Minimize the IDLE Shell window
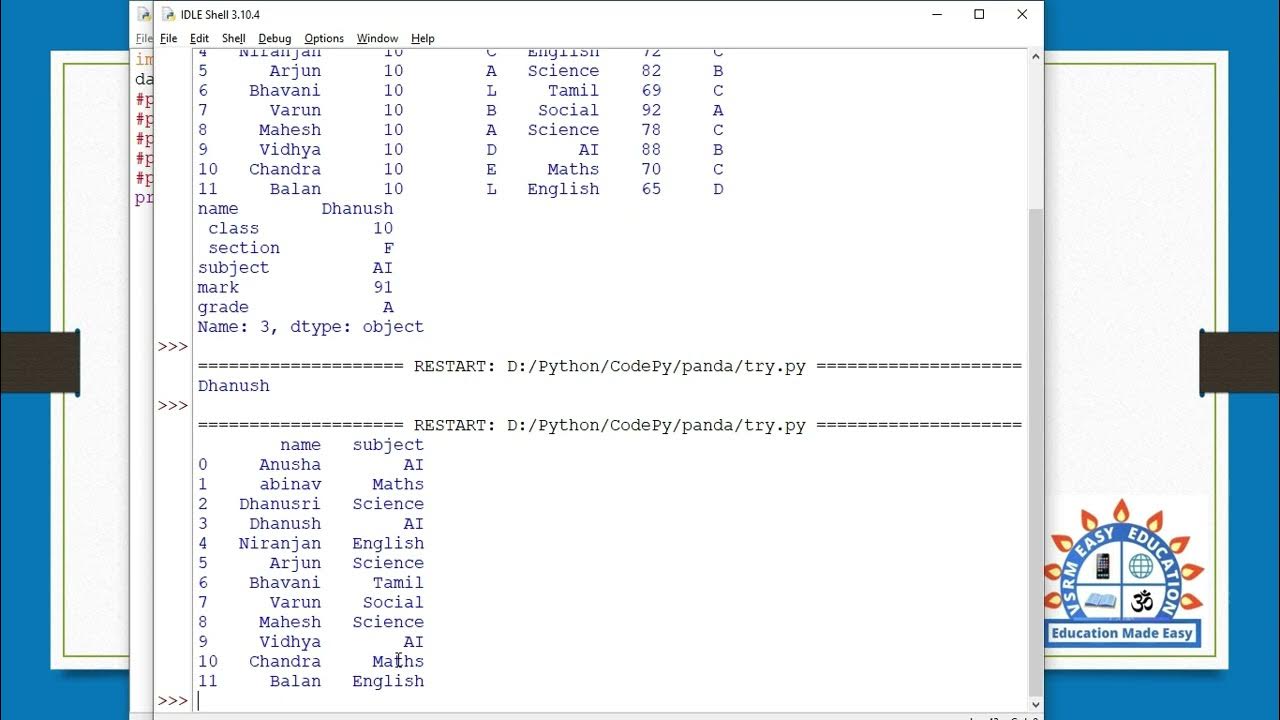Image resolution: width=1280 pixels, height=720 pixels. (x=937, y=14)
